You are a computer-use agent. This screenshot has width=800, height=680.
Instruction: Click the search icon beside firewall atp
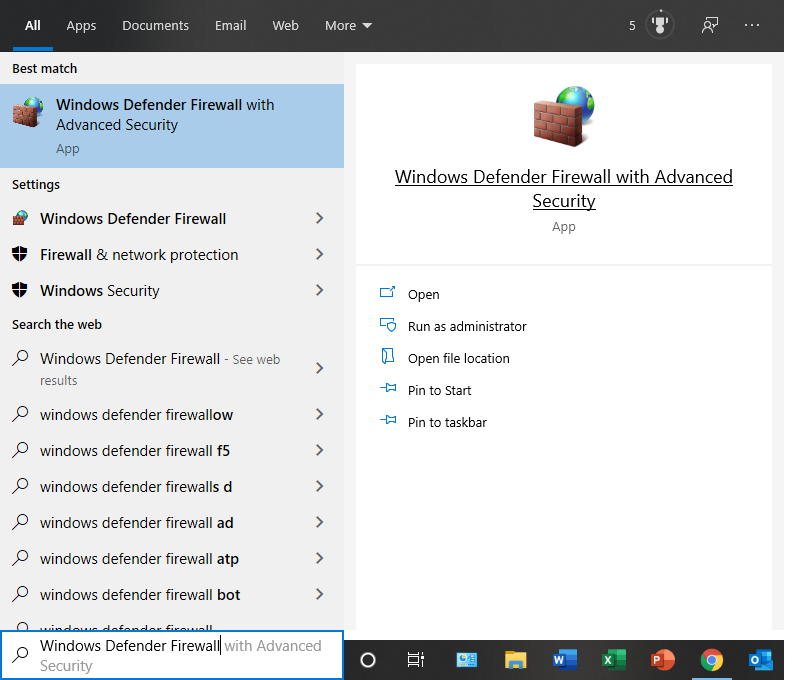tap(20, 558)
